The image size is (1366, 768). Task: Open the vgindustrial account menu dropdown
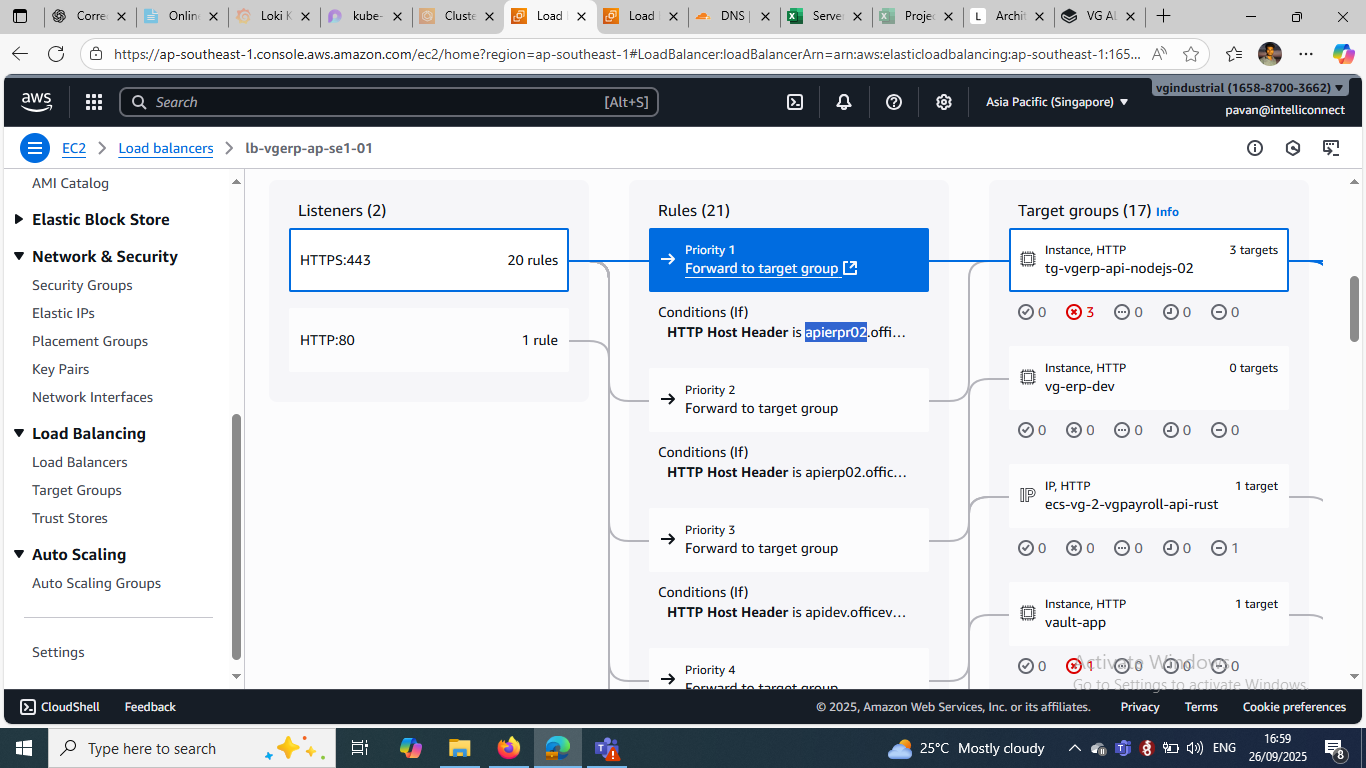point(1249,88)
